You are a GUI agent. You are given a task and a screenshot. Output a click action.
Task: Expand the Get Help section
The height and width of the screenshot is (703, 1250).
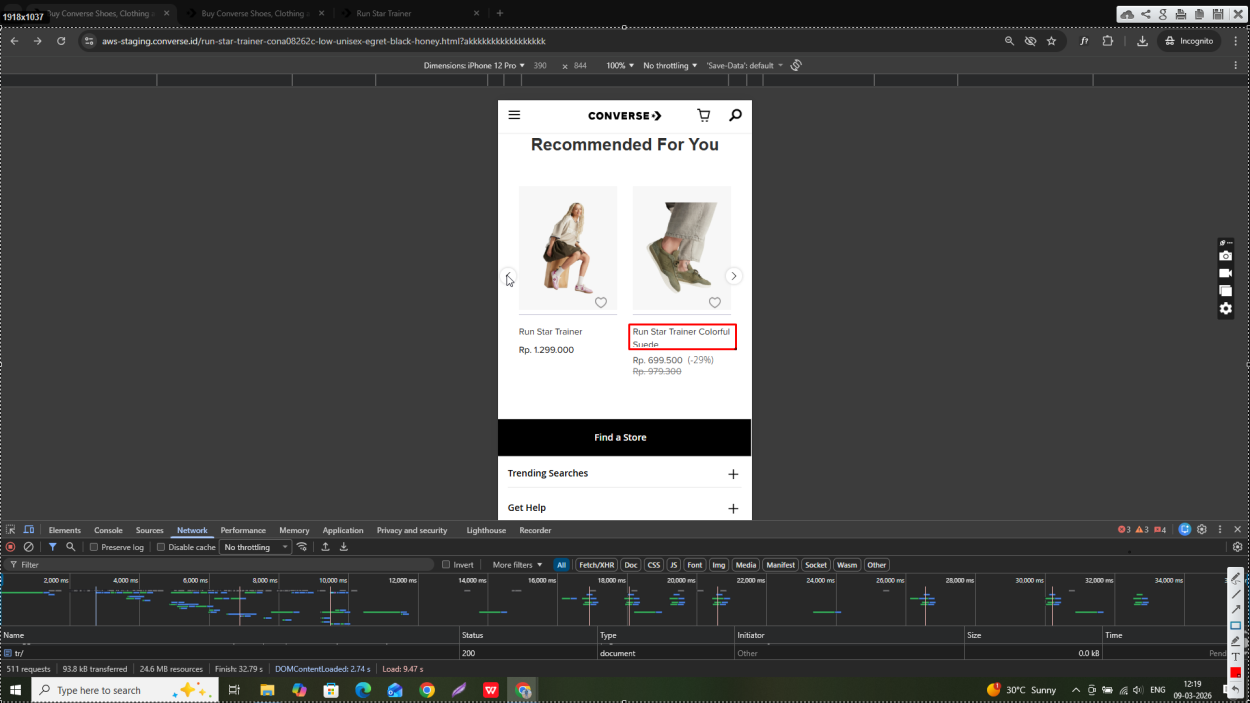[624, 508]
